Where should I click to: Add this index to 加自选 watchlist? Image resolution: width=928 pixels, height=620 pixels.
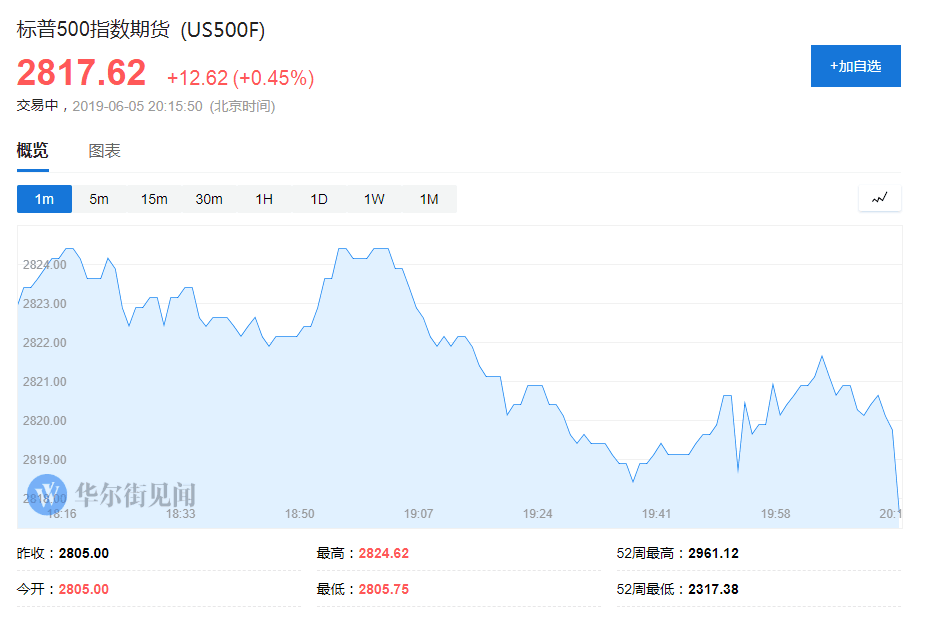click(x=855, y=66)
